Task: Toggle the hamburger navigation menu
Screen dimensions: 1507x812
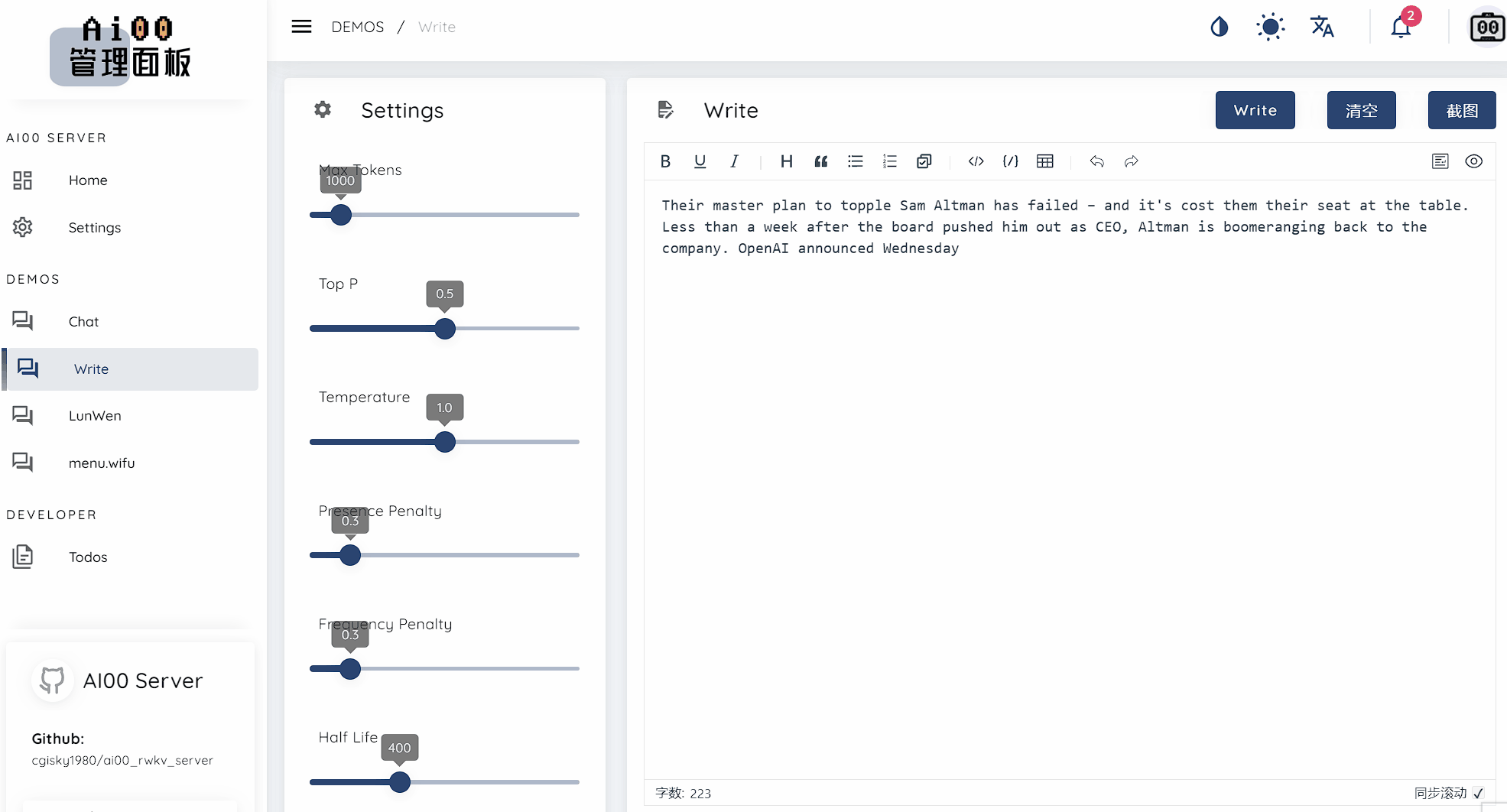Action: [301, 27]
